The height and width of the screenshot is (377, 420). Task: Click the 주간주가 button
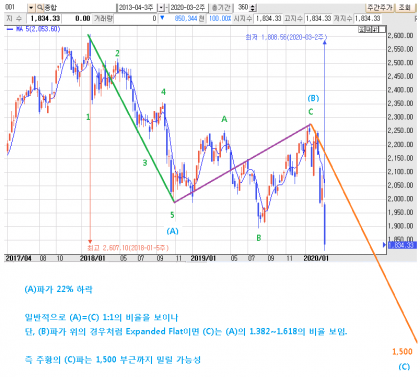[380, 7]
